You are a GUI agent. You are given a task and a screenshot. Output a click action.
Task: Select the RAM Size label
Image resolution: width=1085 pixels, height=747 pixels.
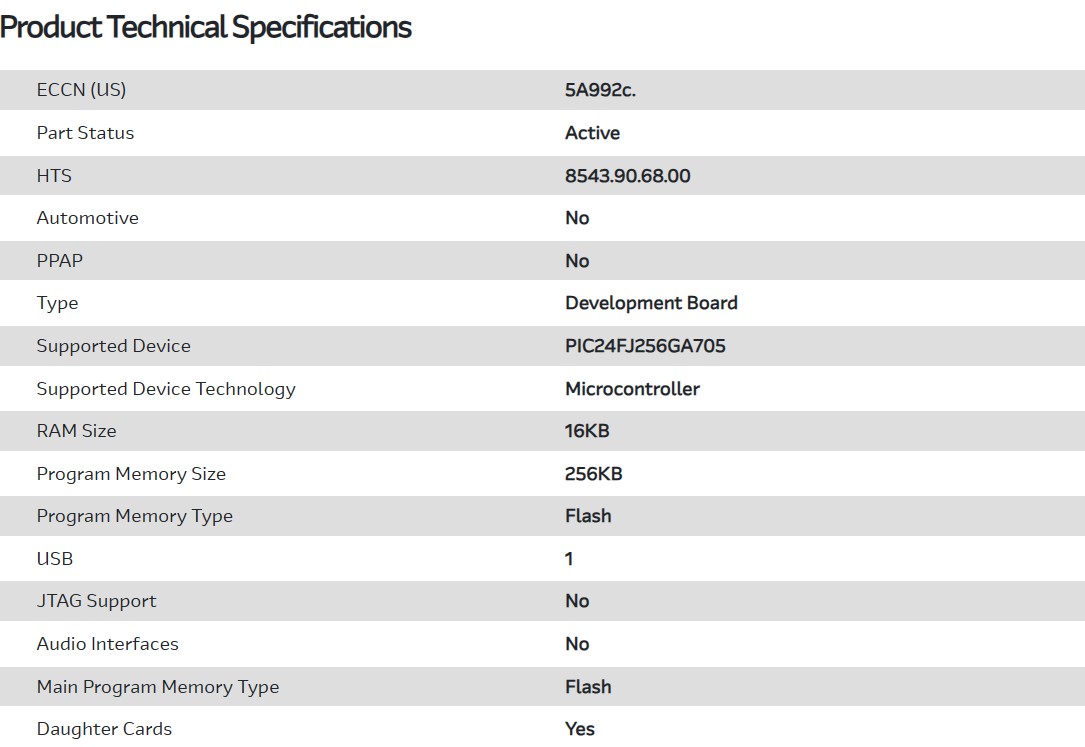76,431
